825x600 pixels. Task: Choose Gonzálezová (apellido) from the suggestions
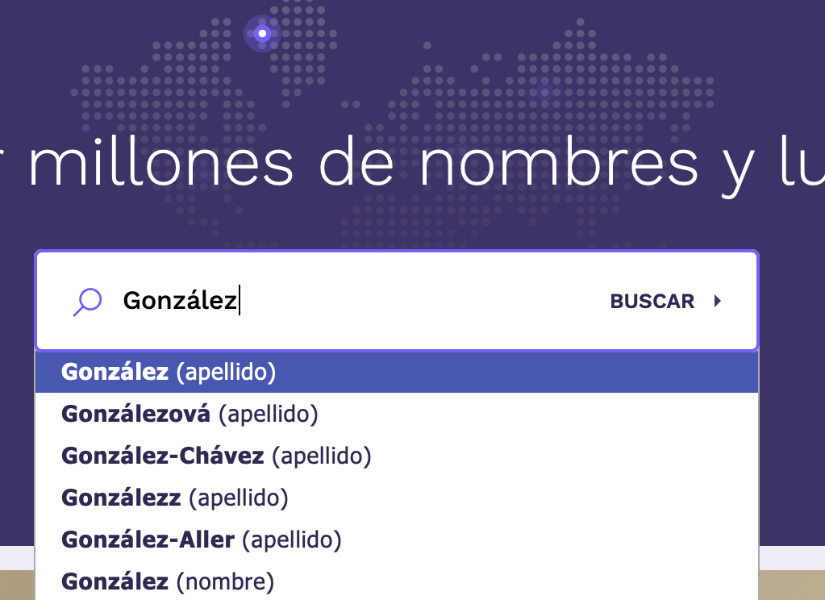pos(189,413)
